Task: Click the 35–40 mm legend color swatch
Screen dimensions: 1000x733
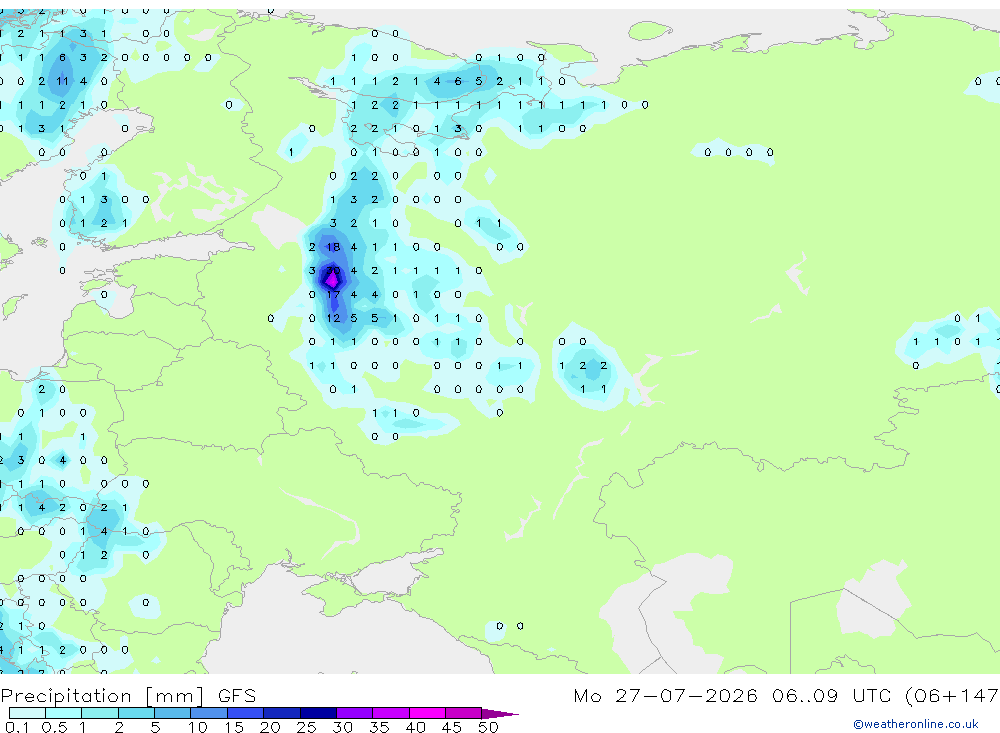Action: 391,713
